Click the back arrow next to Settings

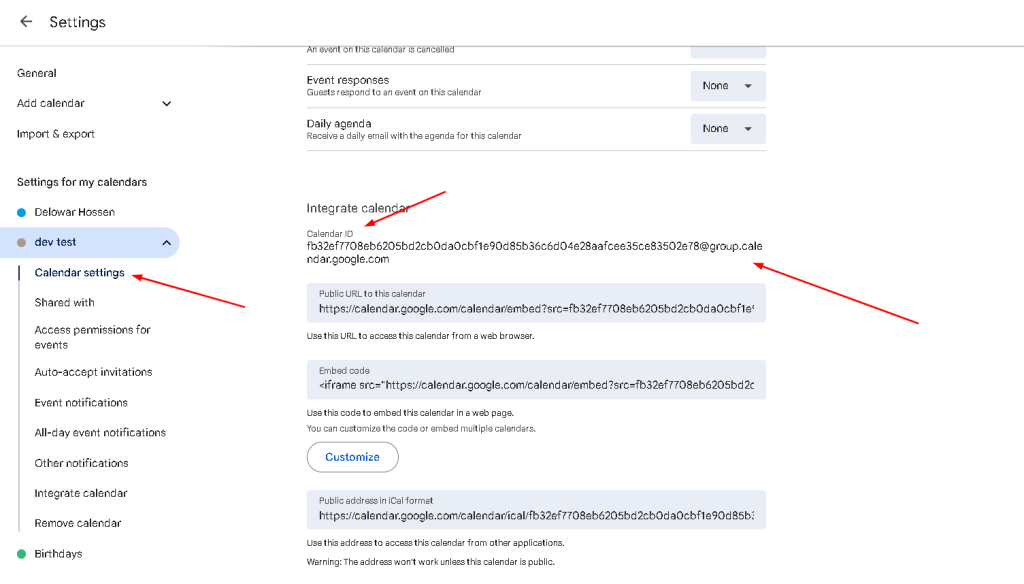point(26,22)
